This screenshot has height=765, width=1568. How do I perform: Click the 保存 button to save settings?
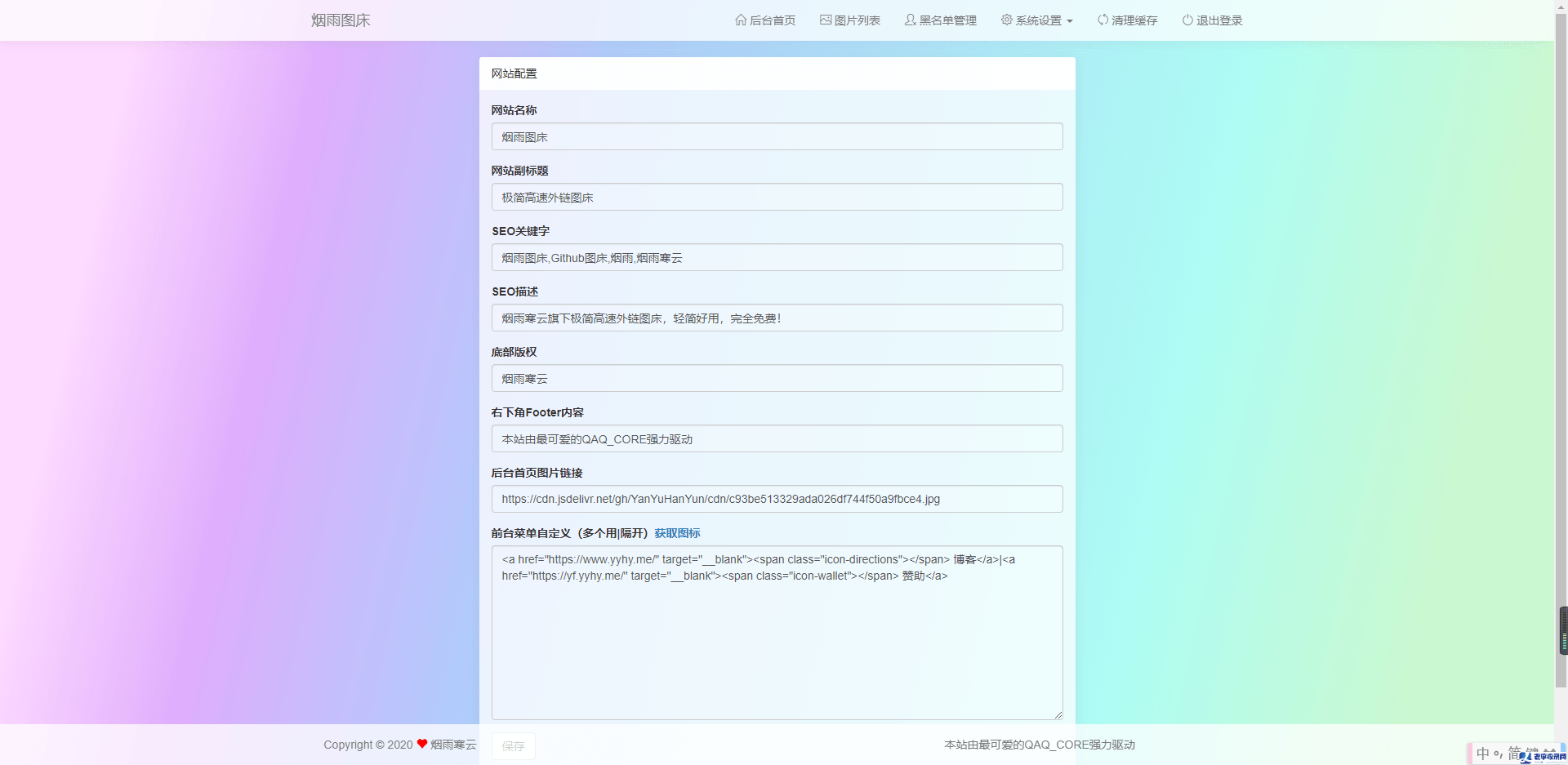pos(513,745)
